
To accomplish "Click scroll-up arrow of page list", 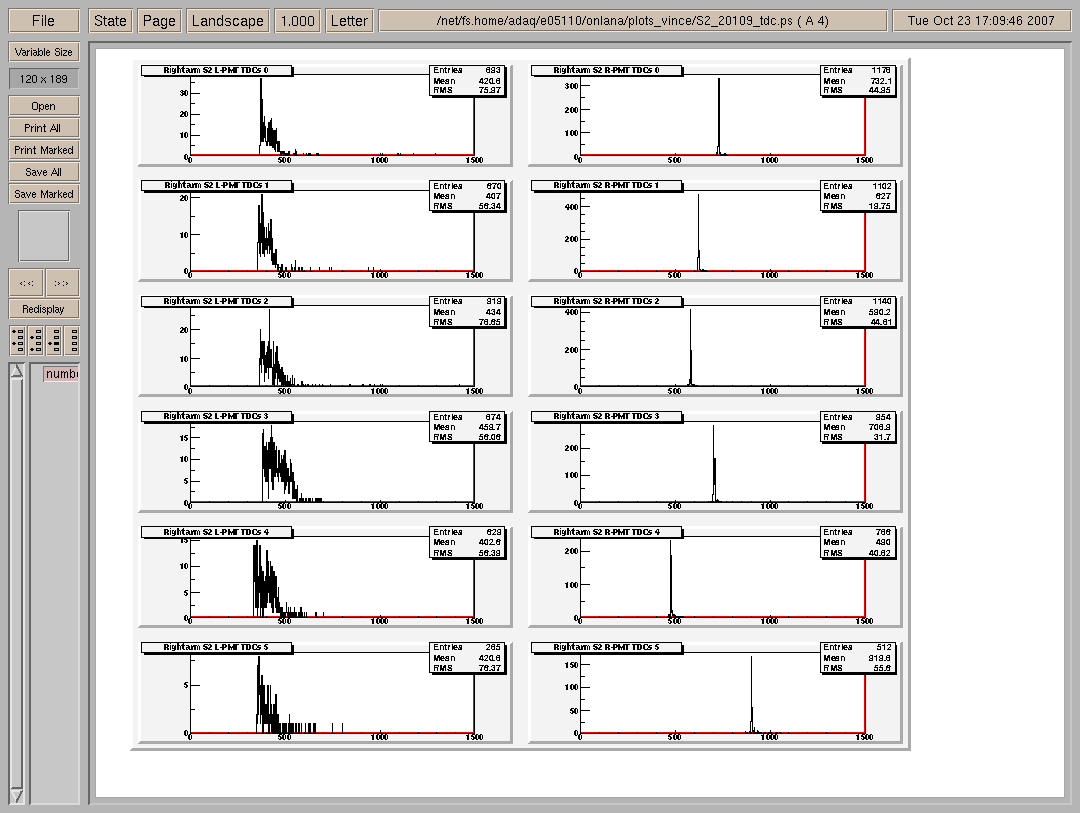I will (17, 371).
